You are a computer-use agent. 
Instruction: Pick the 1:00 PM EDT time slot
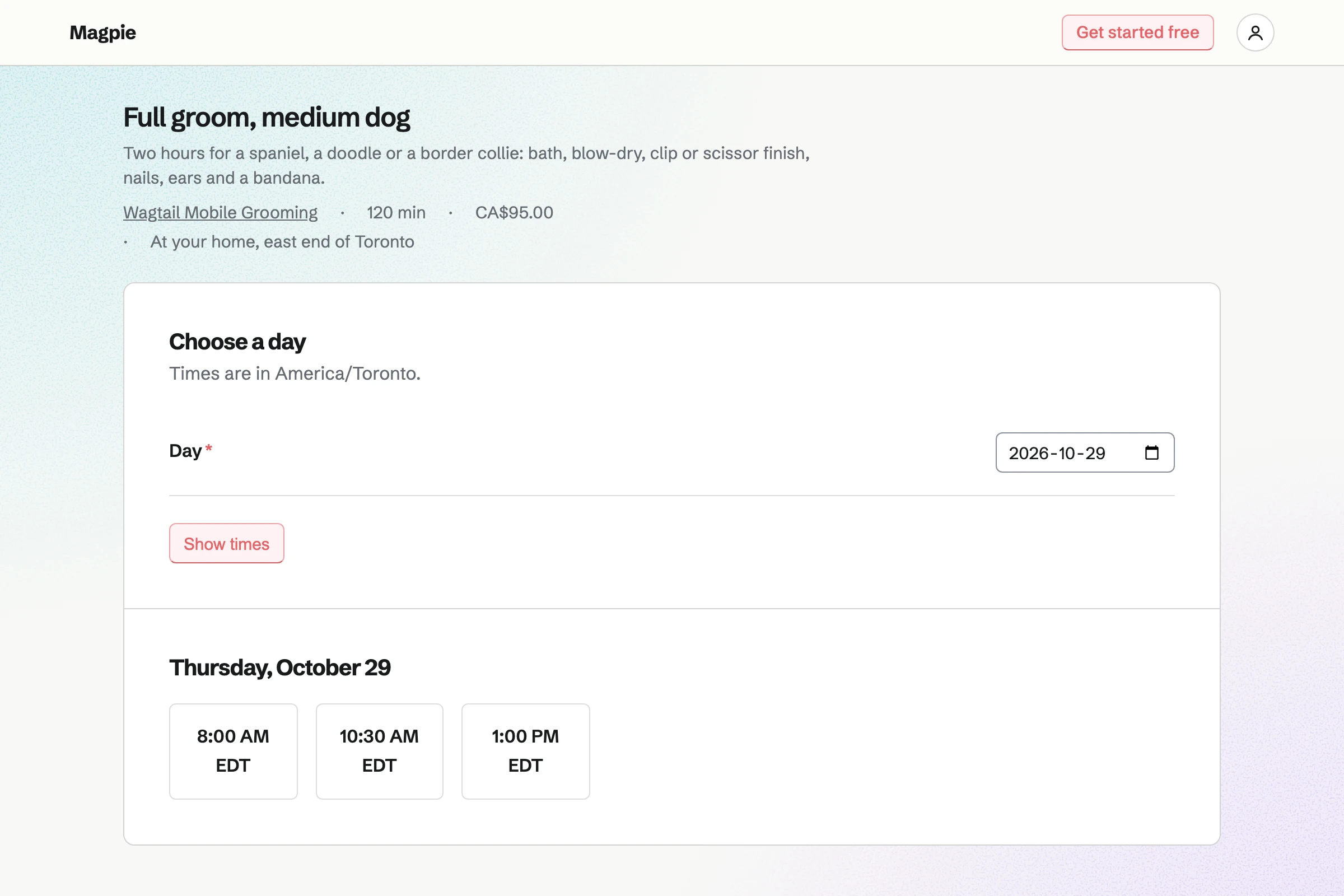(525, 751)
